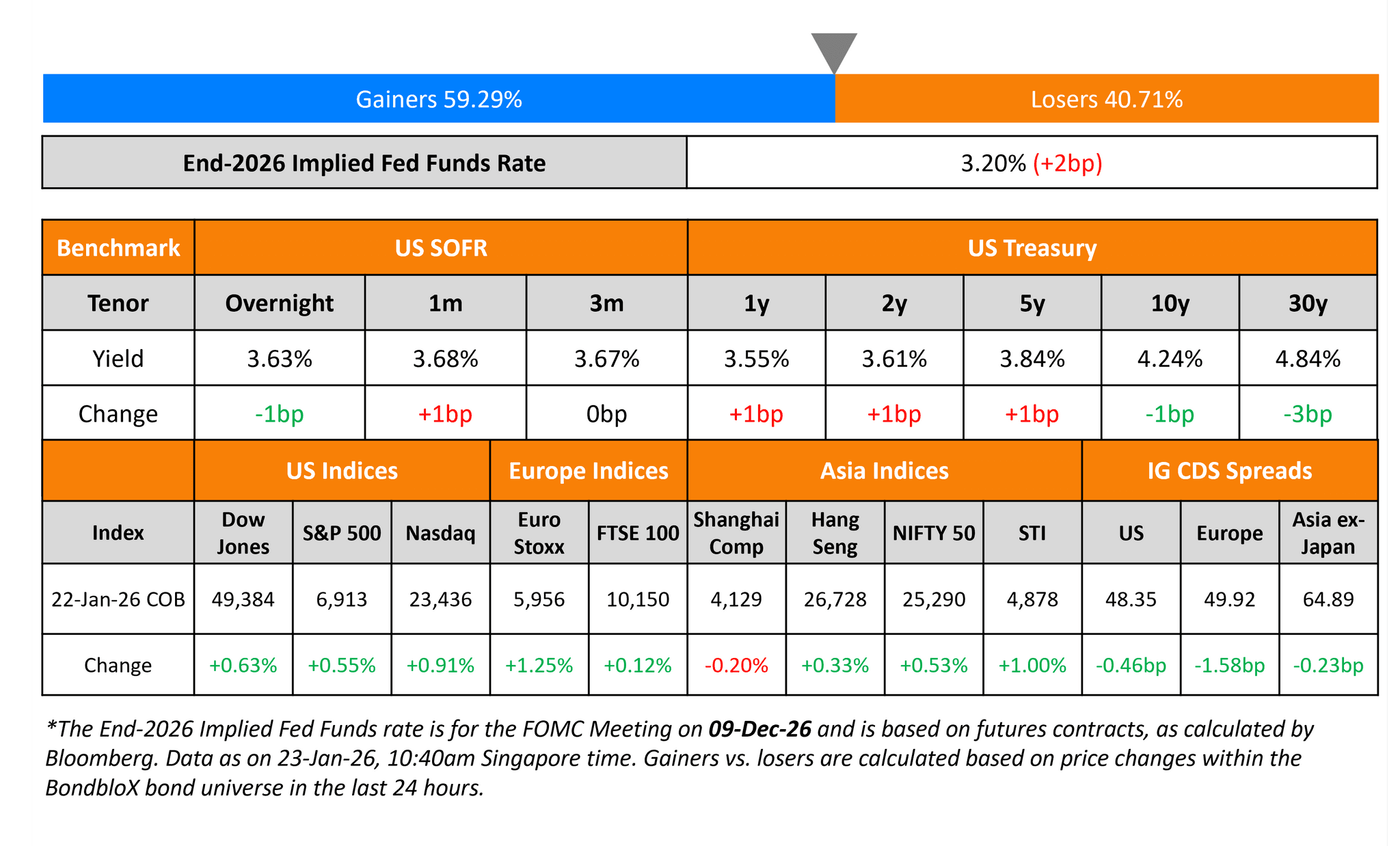Click the gray triangle marker above the bar
This screenshot has height=846, width=1400.
(x=834, y=49)
